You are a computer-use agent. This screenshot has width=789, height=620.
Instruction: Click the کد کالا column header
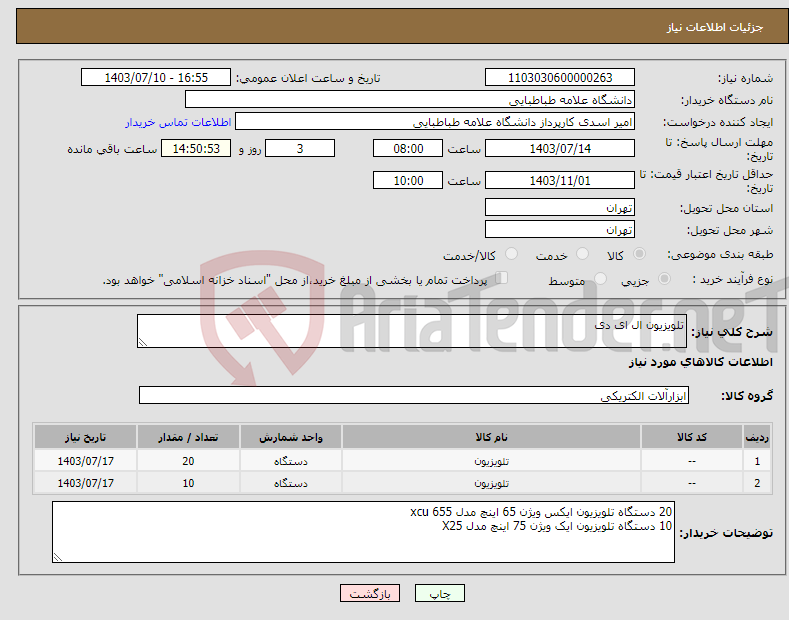click(692, 437)
